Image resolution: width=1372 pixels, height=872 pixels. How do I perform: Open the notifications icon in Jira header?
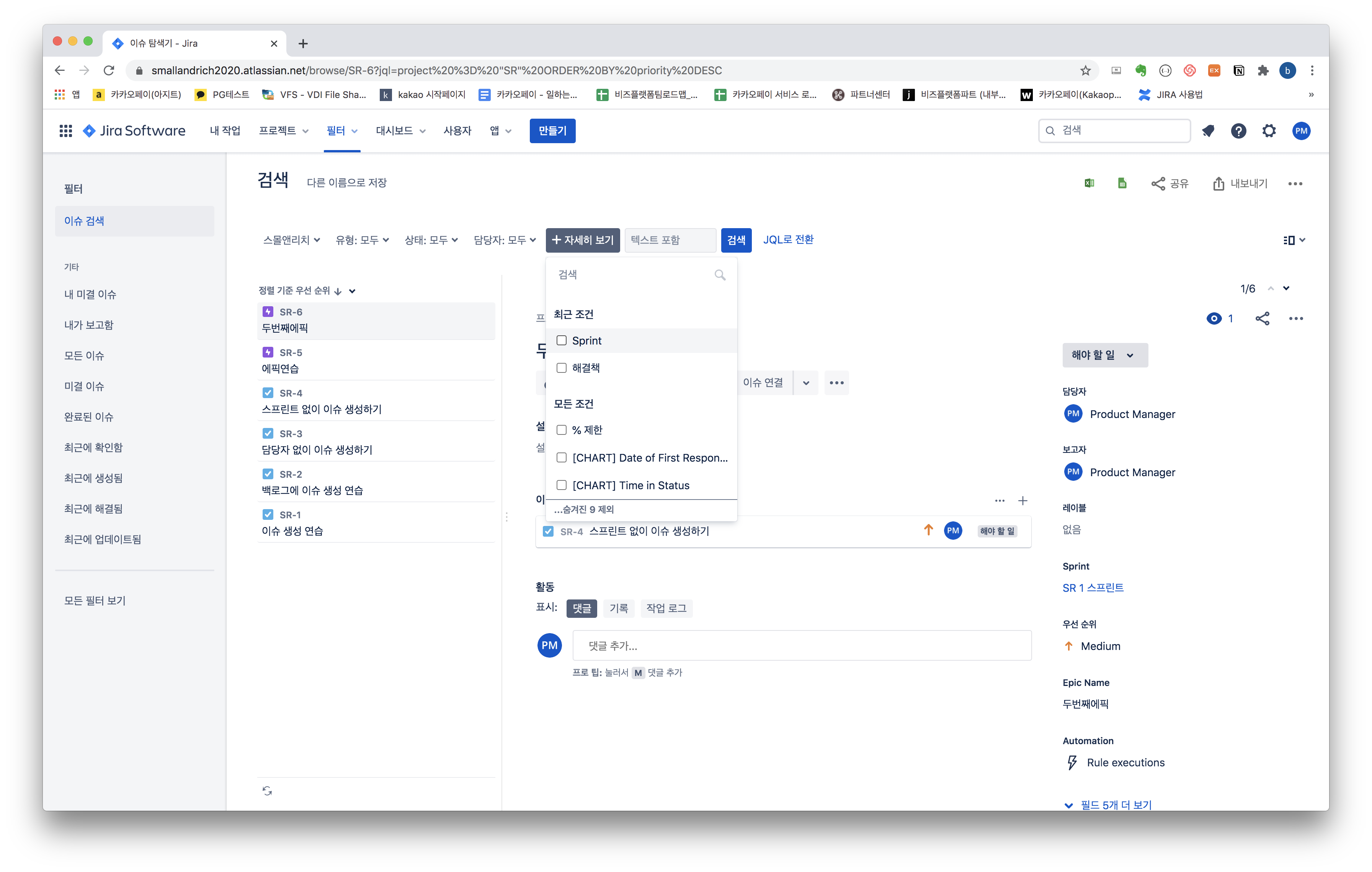coord(1208,131)
